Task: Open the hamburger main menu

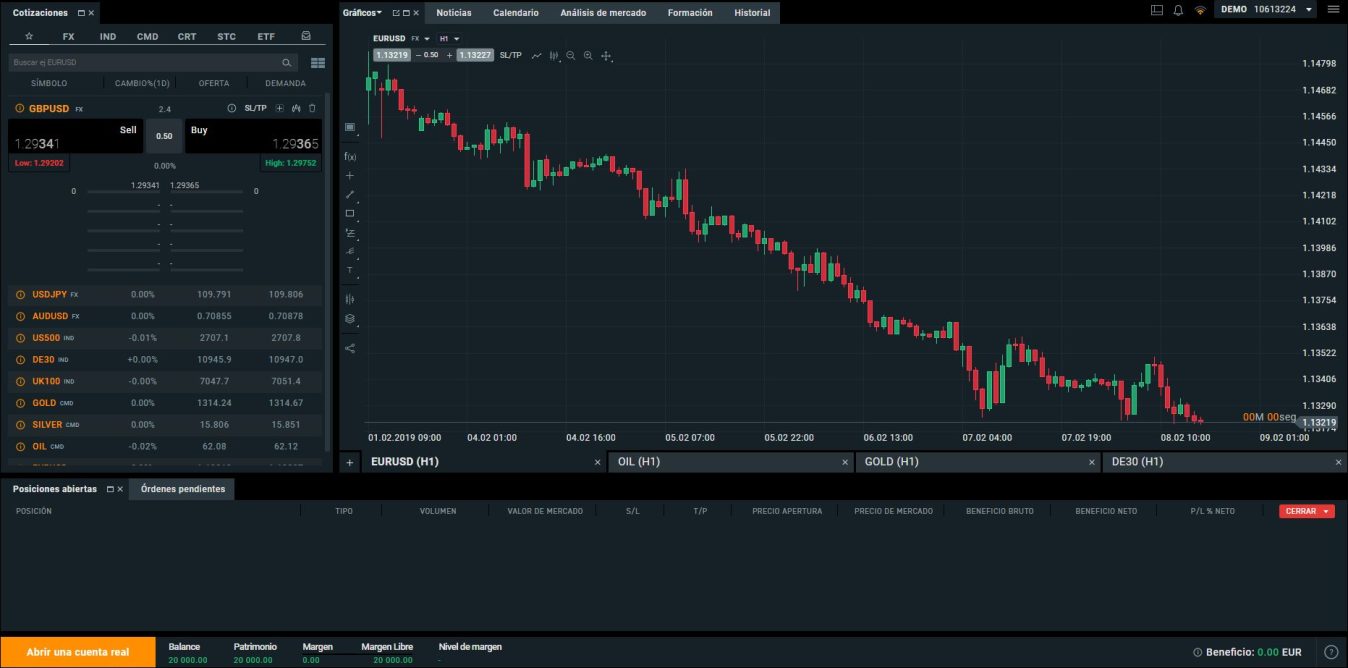Action: [x=1332, y=10]
